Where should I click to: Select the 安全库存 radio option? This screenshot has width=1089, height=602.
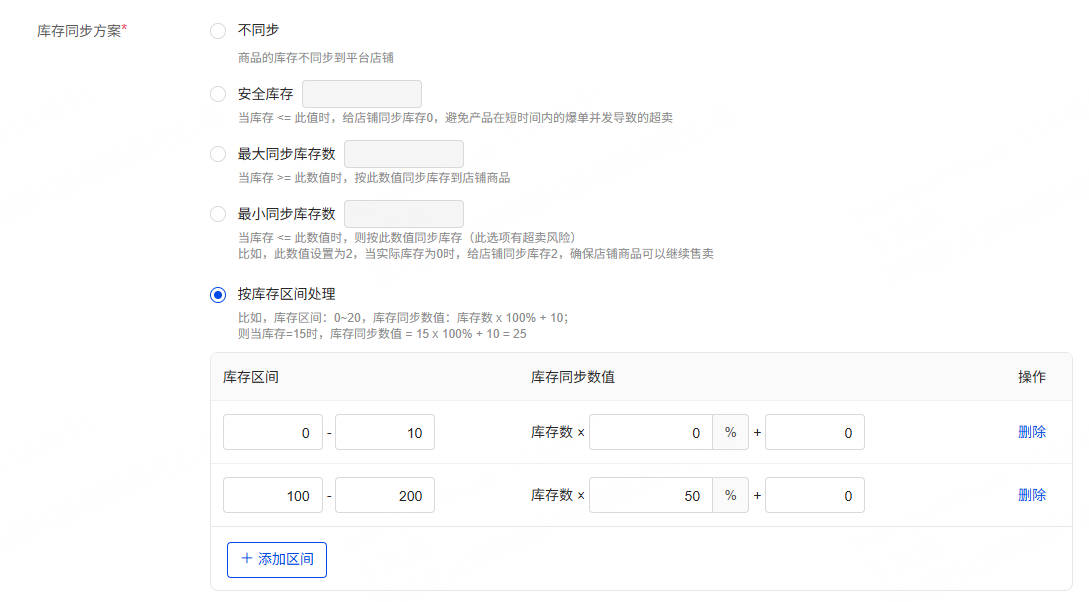coord(218,94)
